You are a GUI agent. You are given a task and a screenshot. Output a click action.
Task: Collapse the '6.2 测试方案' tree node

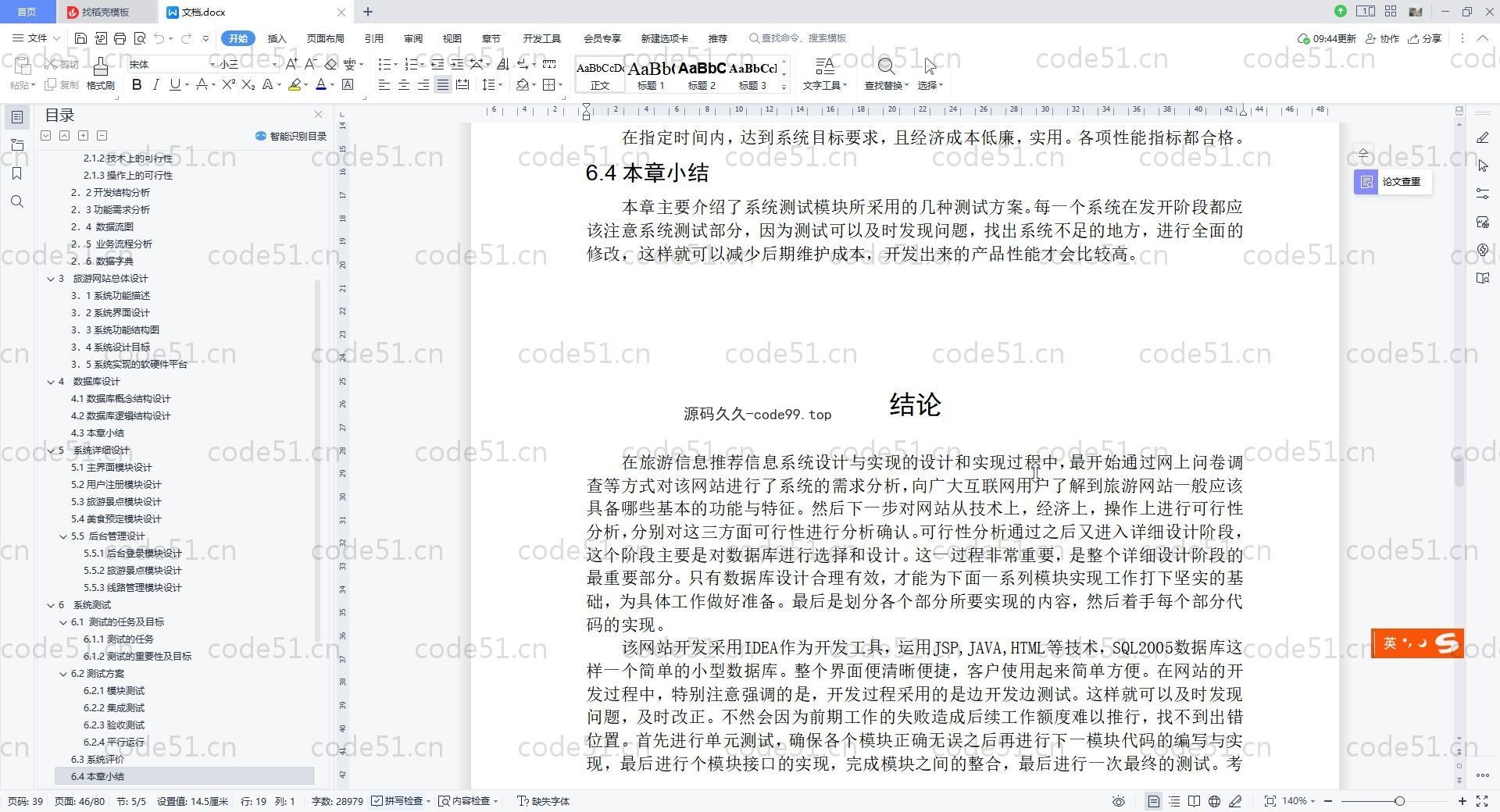[x=63, y=674]
